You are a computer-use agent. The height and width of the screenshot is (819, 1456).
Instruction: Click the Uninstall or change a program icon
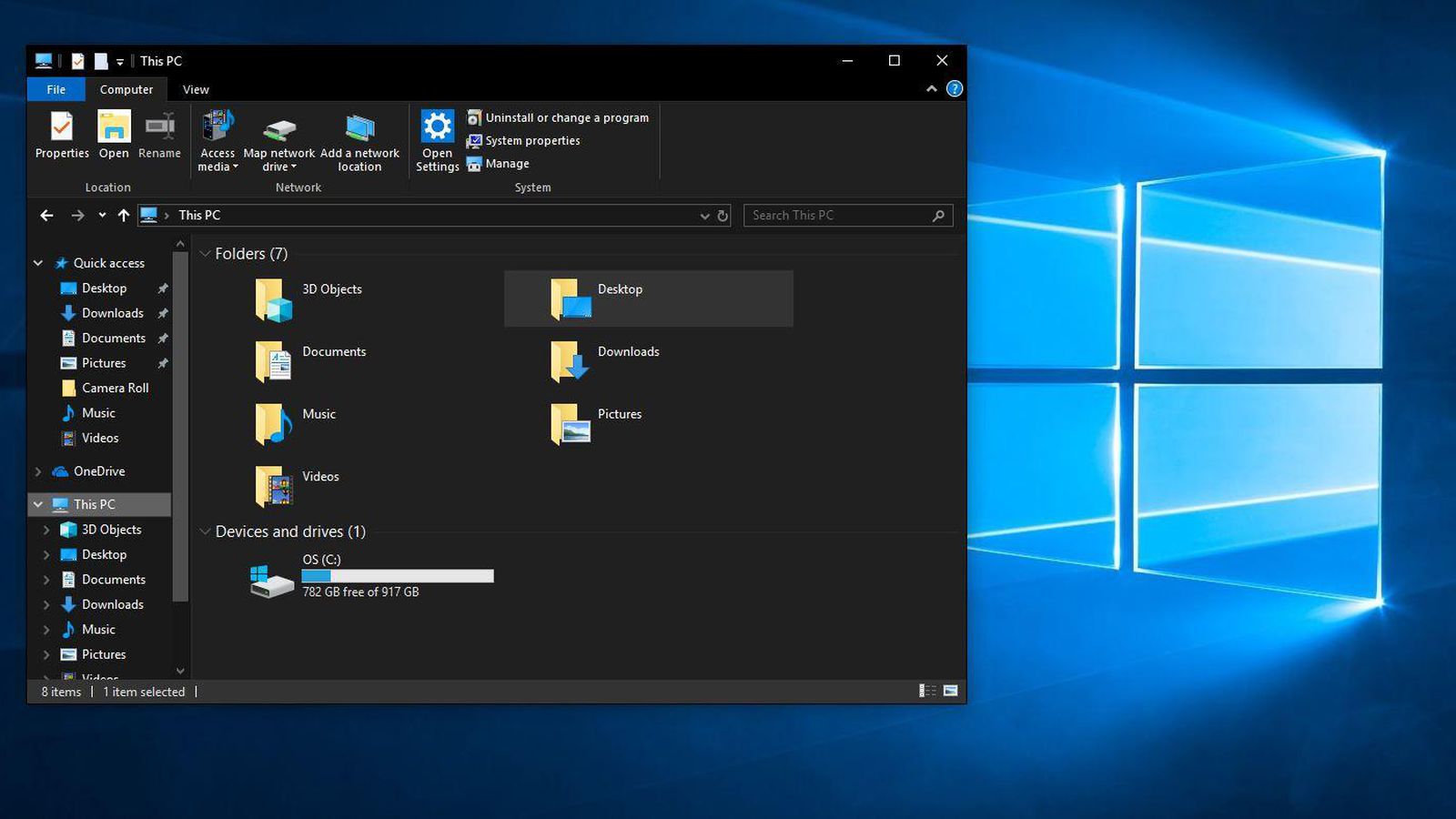pos(474,117)
